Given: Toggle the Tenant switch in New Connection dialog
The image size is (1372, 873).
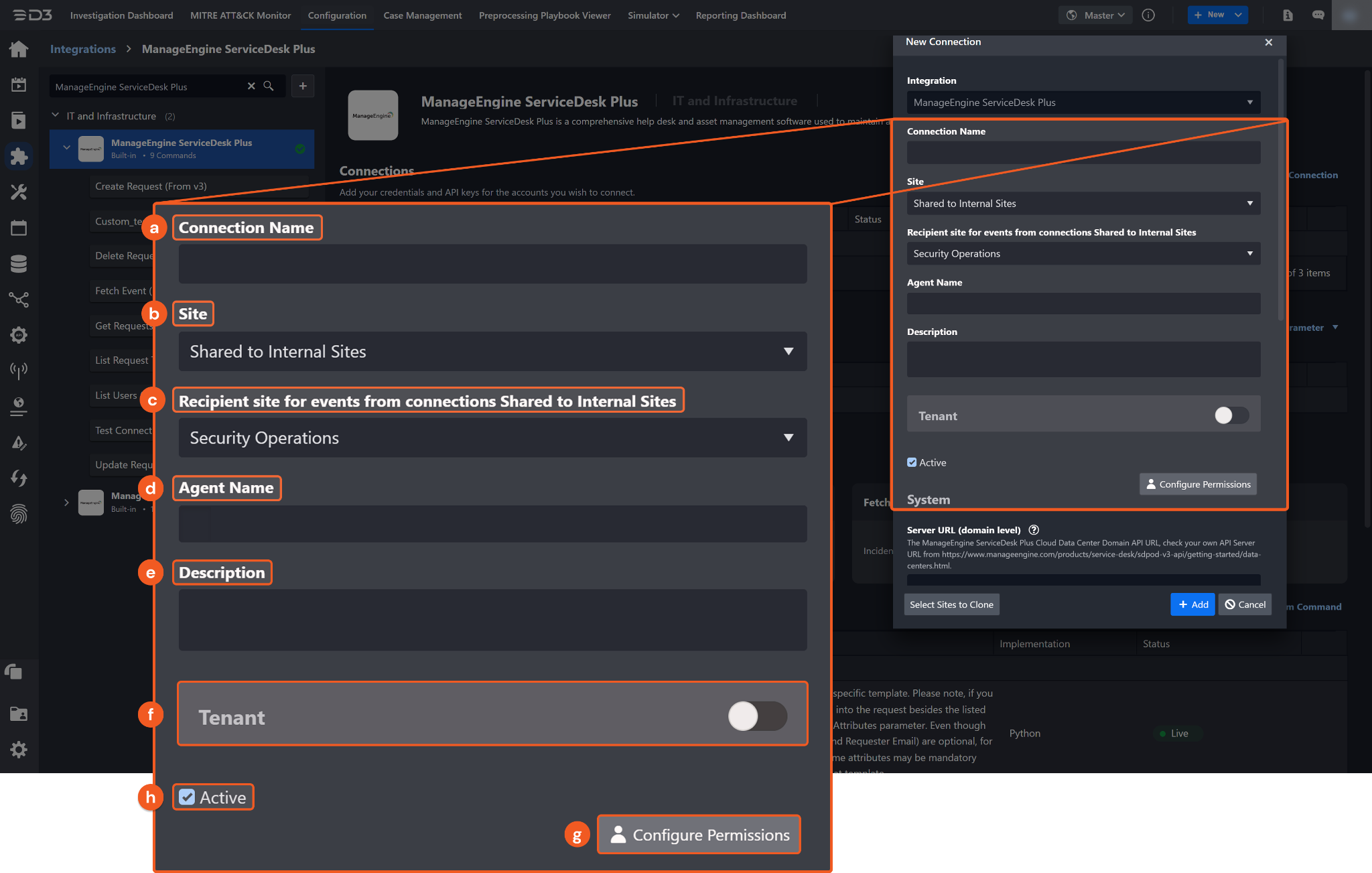Looking at the screenshot, I should point(1231,415).
